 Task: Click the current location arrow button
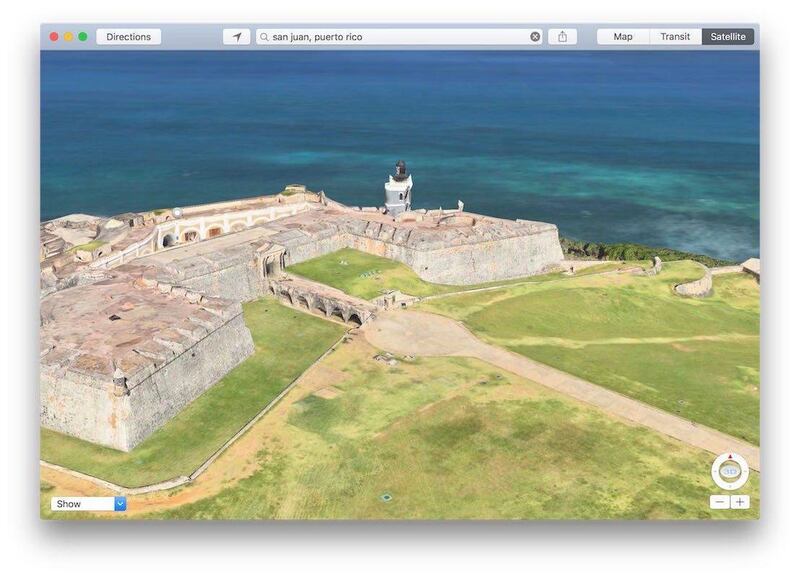(x=237, y=37)
